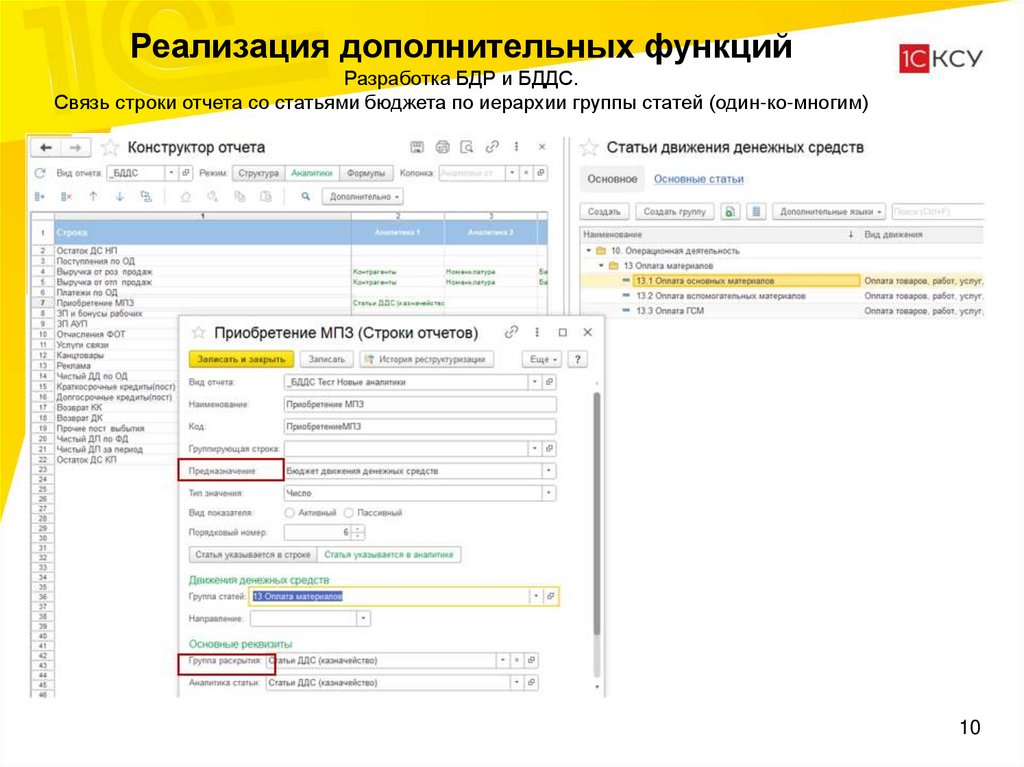
Task: Click Записать button
Action: click(327, 359)
